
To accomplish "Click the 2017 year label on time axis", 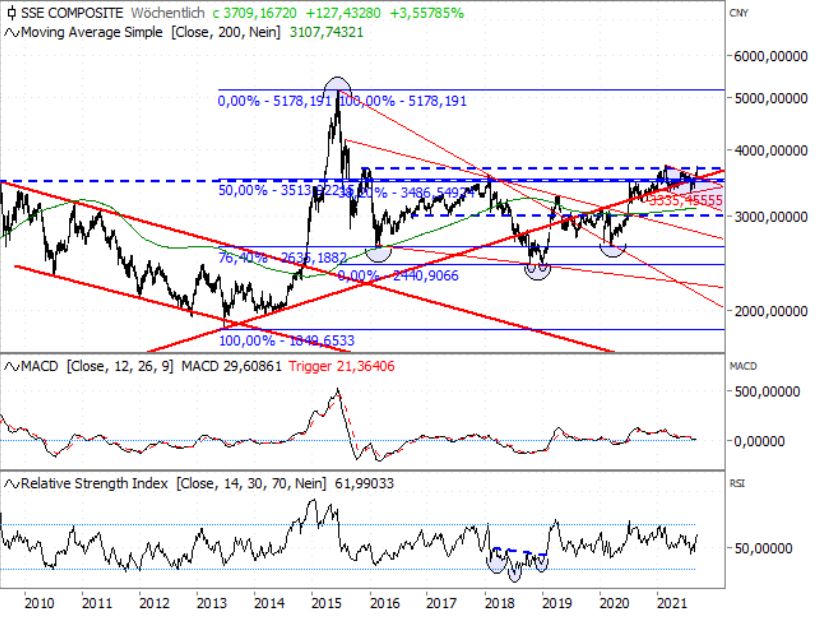I will point(441,603).
